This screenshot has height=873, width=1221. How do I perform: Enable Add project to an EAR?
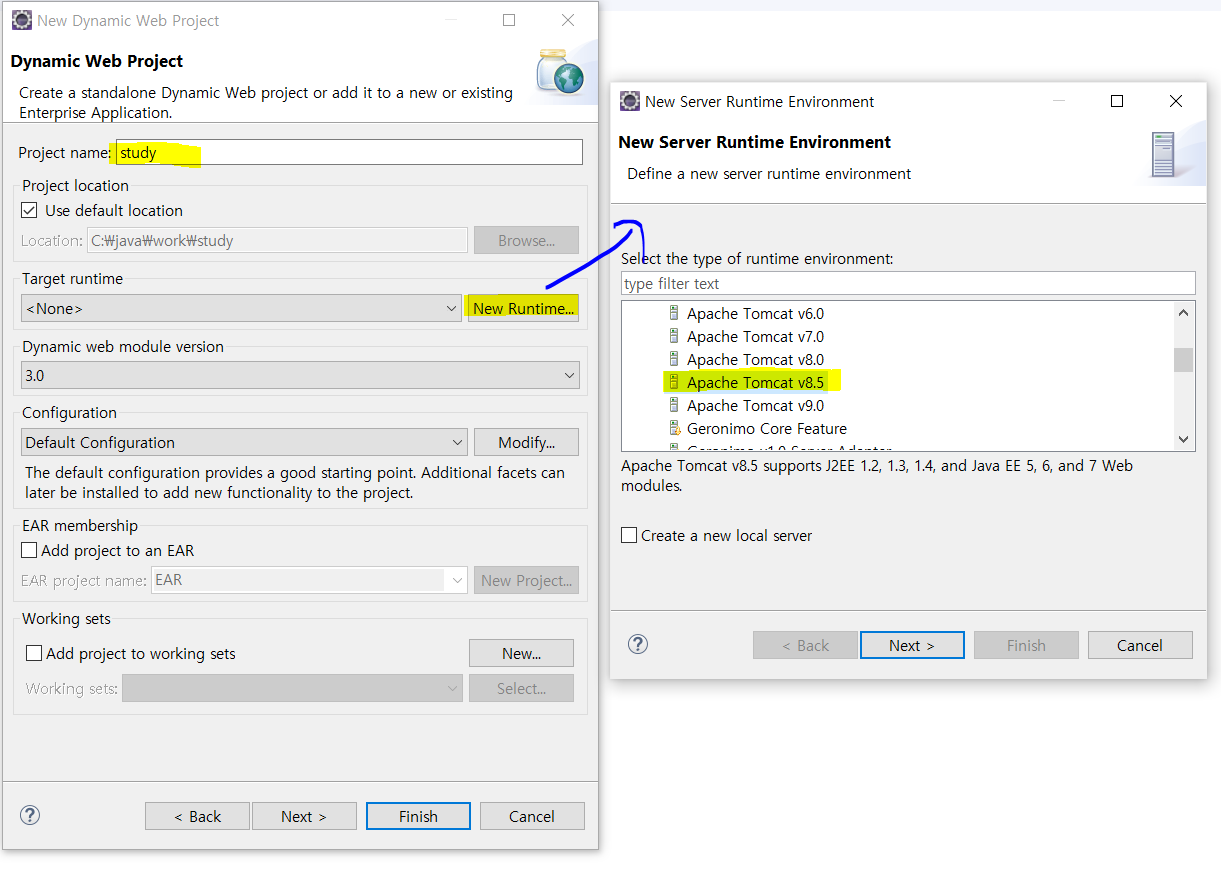click(29, 550)
